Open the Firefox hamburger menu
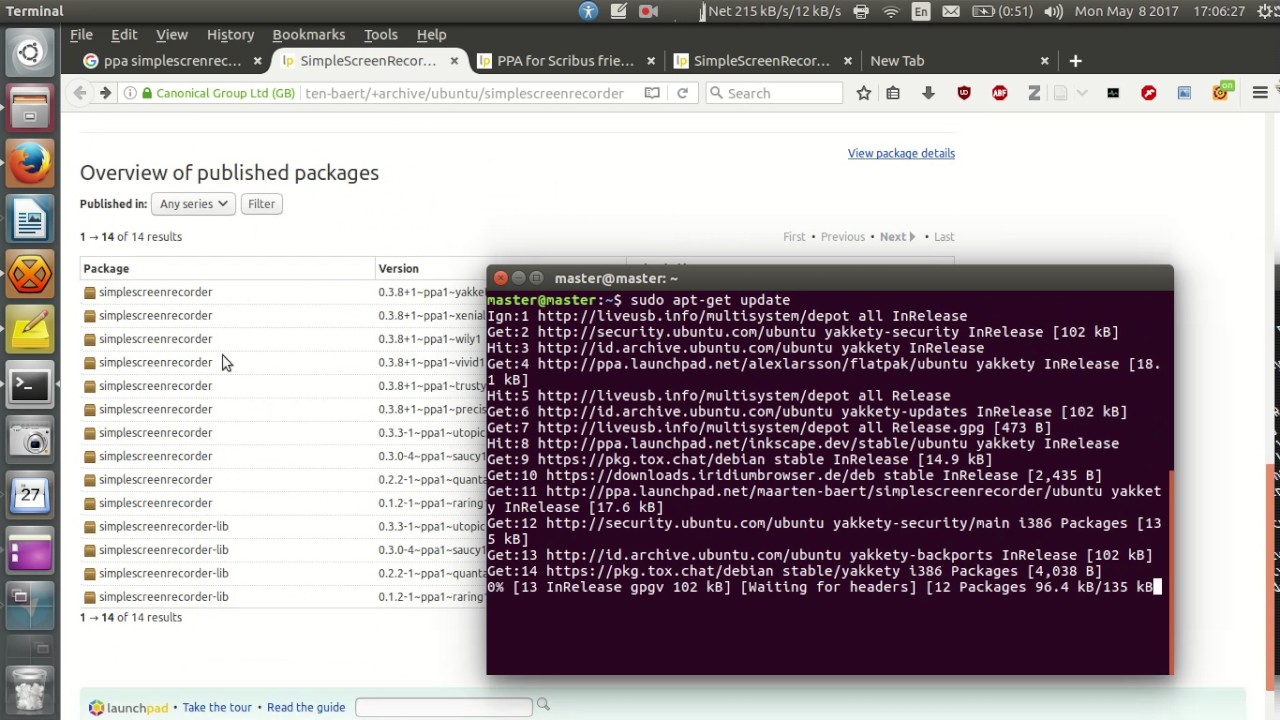 (x=1260, y=93)
